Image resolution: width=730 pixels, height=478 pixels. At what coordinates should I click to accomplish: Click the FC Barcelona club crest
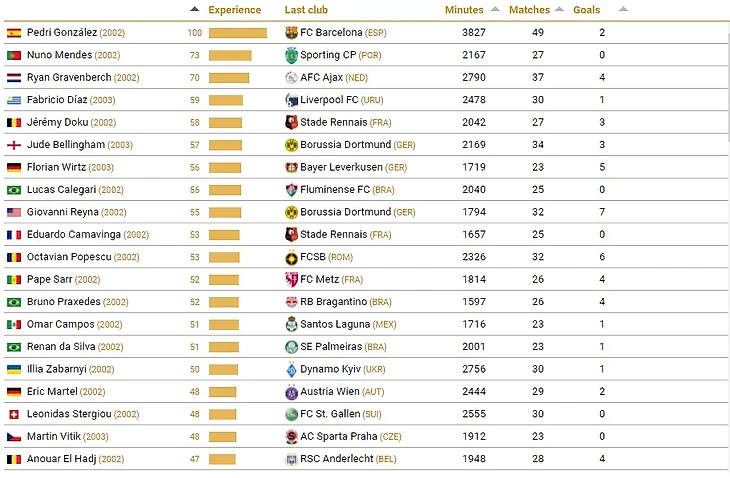[291, 32]
